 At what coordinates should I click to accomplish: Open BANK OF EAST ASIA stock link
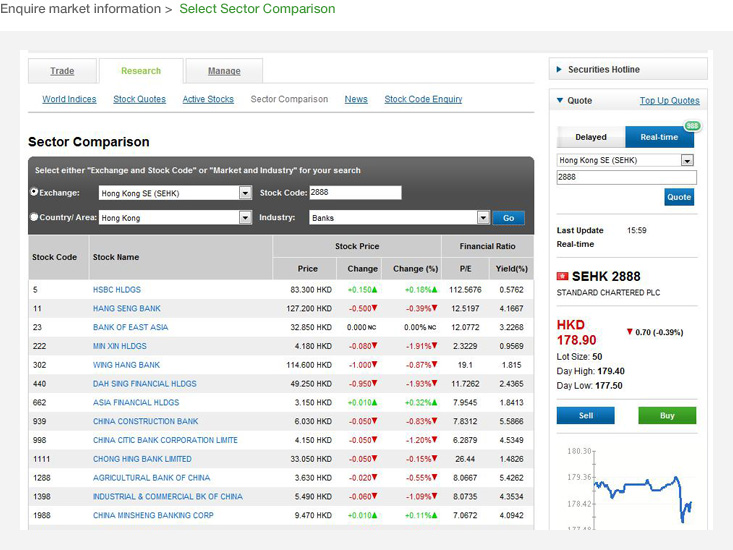click(x=130, y=327)
